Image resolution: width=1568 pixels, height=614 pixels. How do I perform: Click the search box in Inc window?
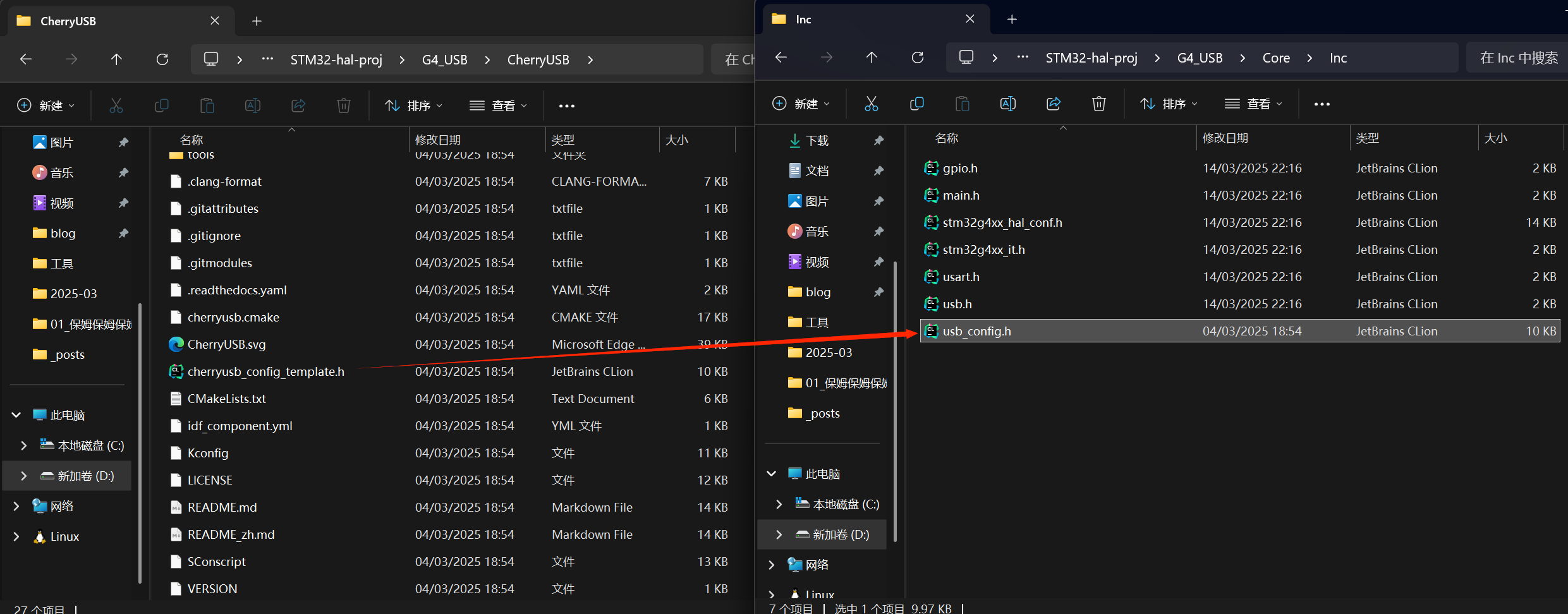[1517, 57]
